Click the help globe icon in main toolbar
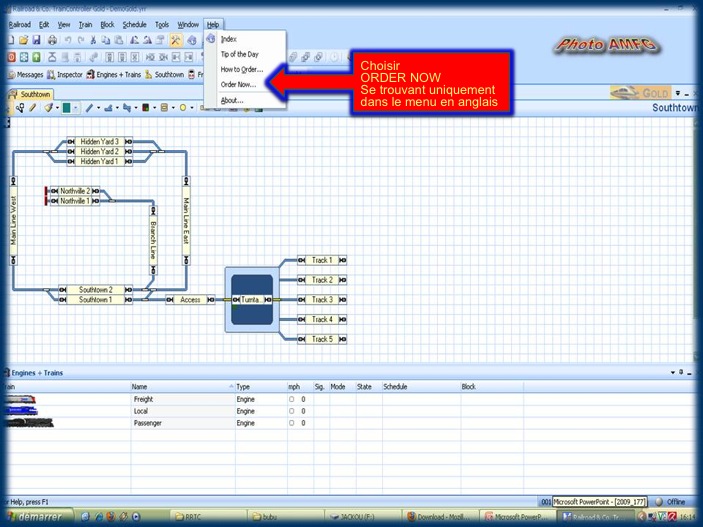Image resolution: width=703 pixels, height=527 pixels. (192, 40)
